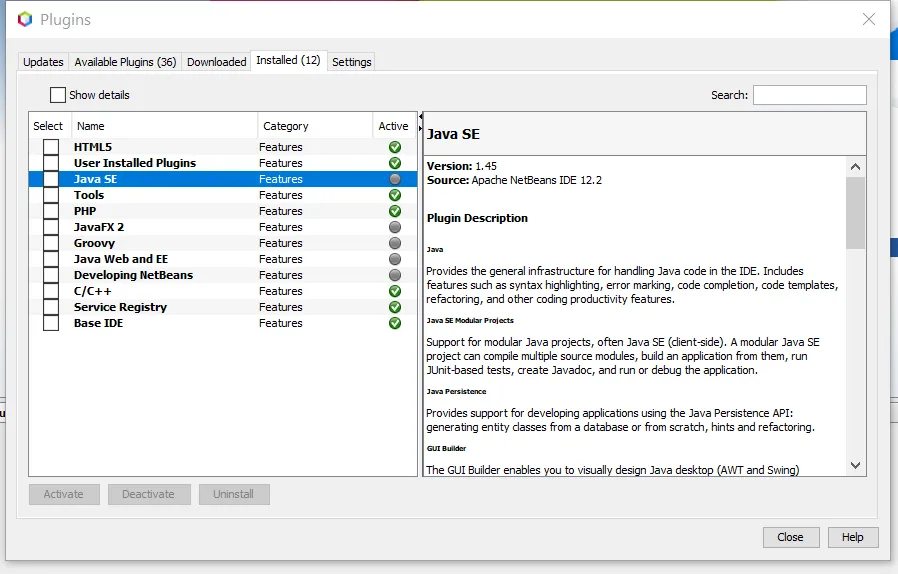Switch to the Updates tab

pos(43,62)
